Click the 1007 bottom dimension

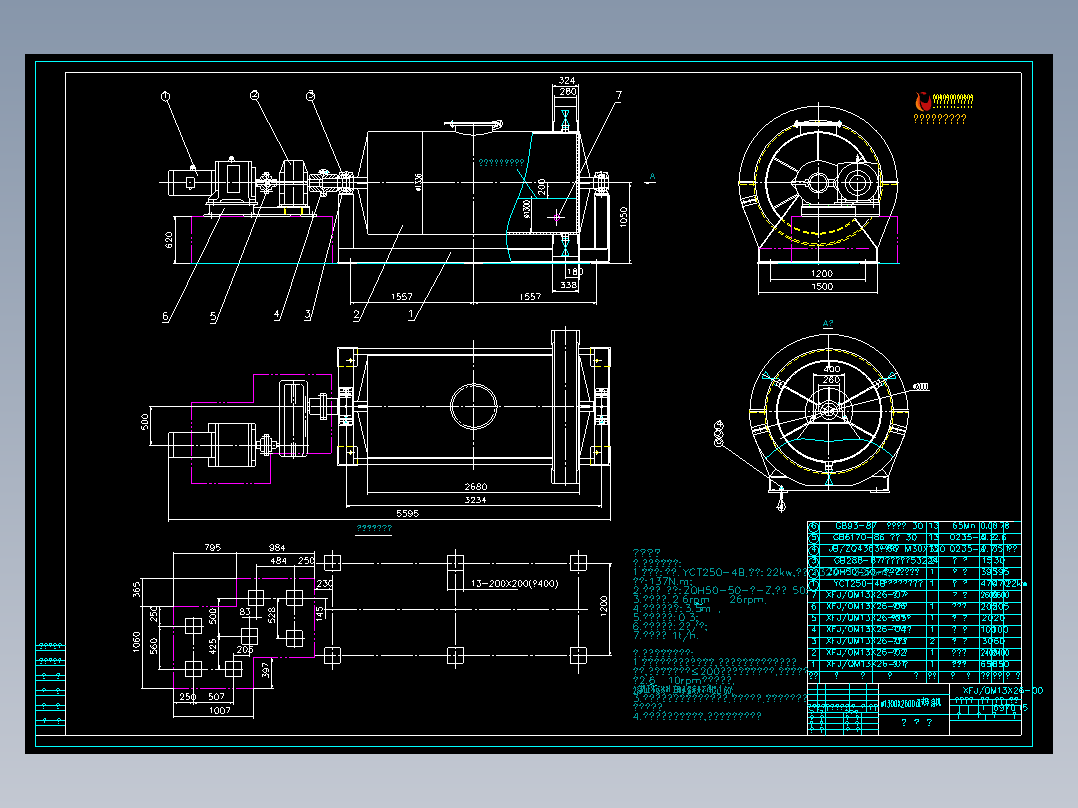coord(219,710)
